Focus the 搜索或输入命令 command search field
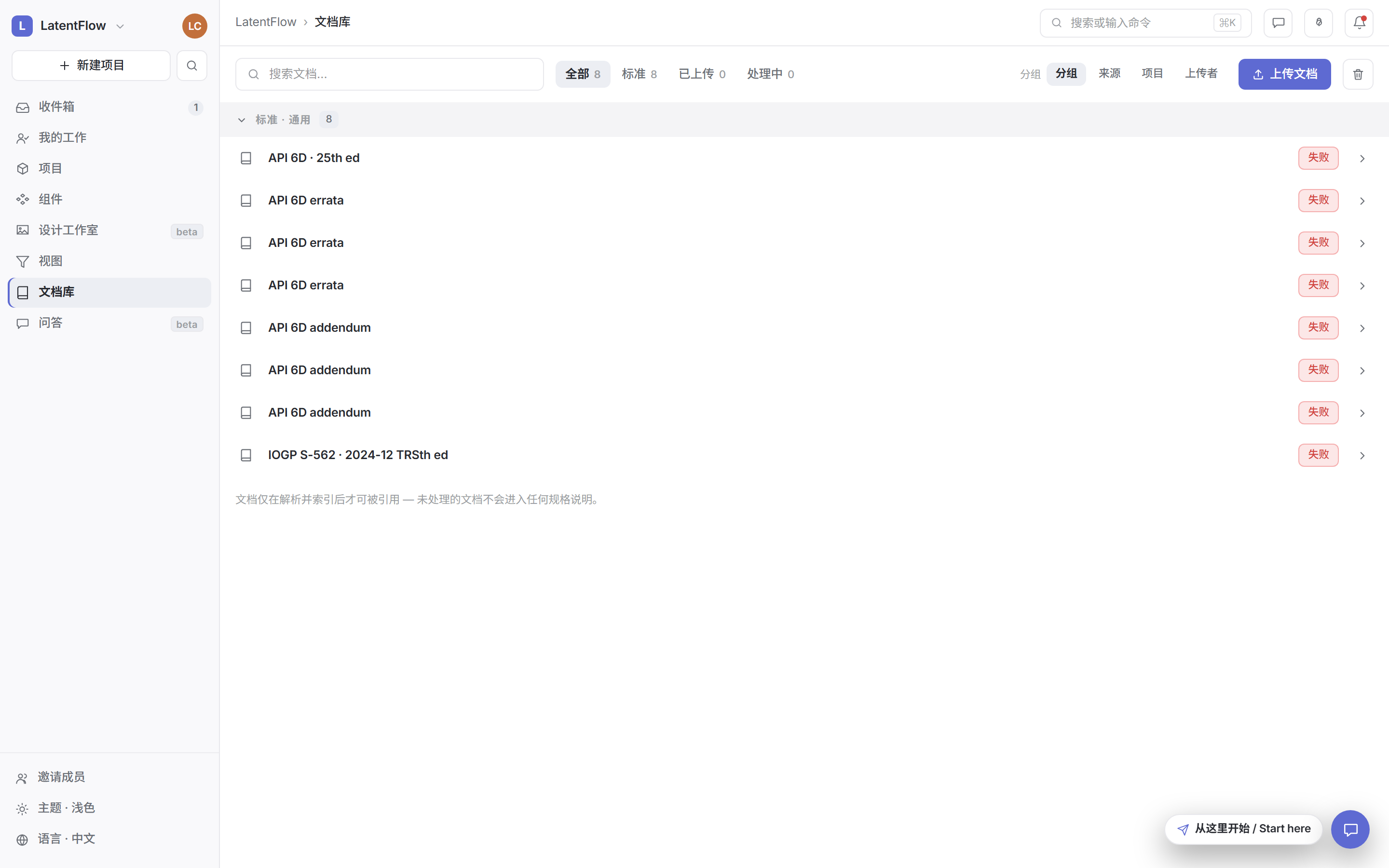The image size is (1389, 868). coord(1145,23)
